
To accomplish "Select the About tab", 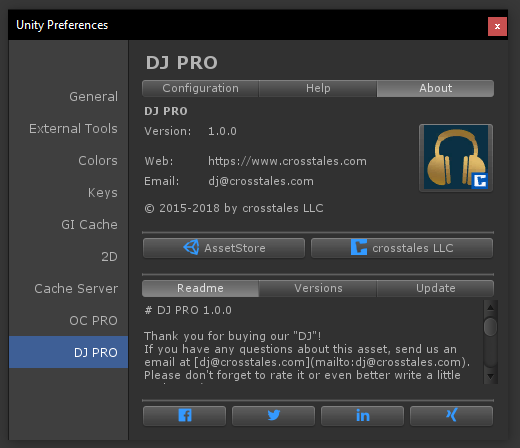I will [x=435, y=88].
